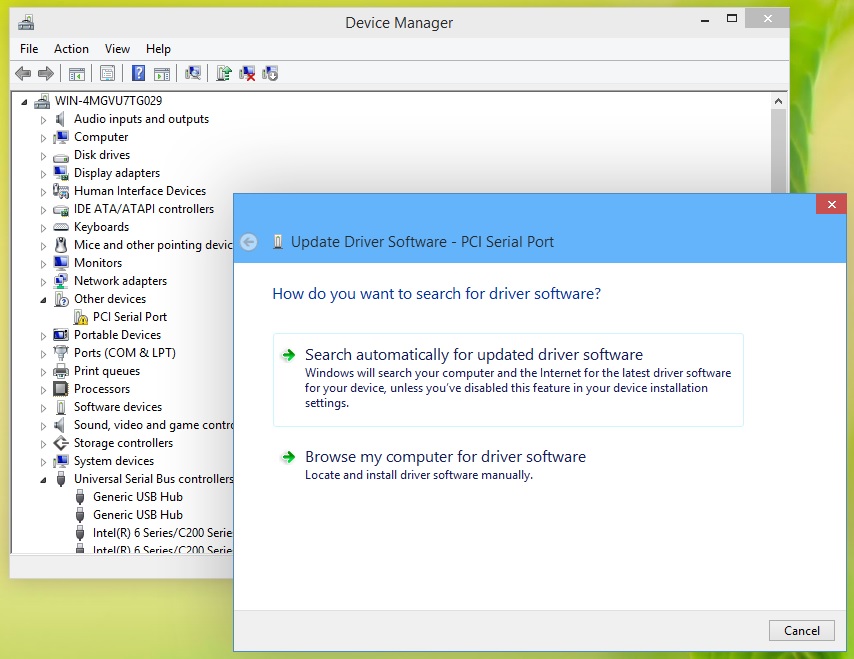Open the File menu
The width and height of the screenshot is (854, 659).
(x=29, y=49)
